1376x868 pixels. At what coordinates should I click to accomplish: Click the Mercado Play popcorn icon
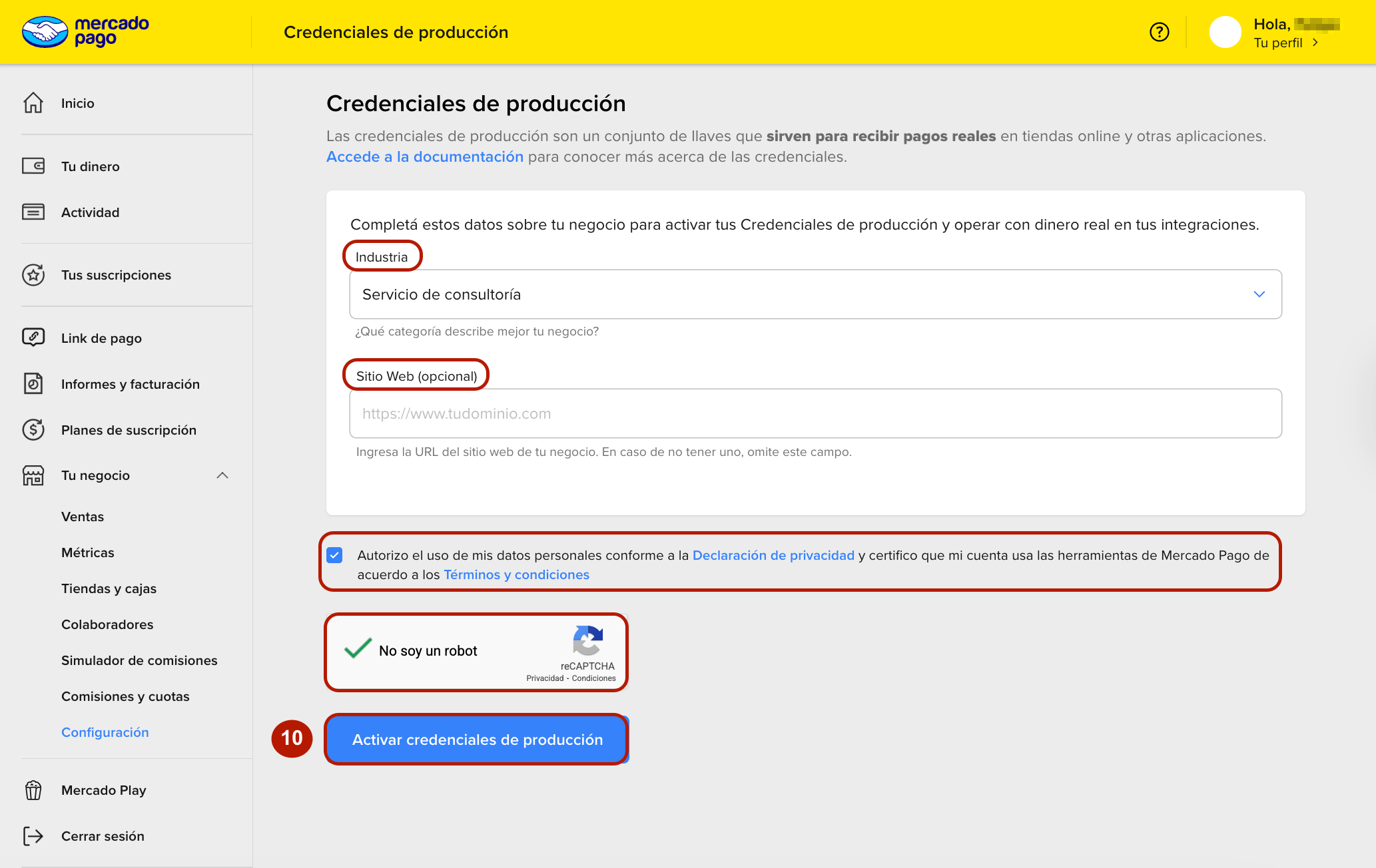tap(33, 790)
